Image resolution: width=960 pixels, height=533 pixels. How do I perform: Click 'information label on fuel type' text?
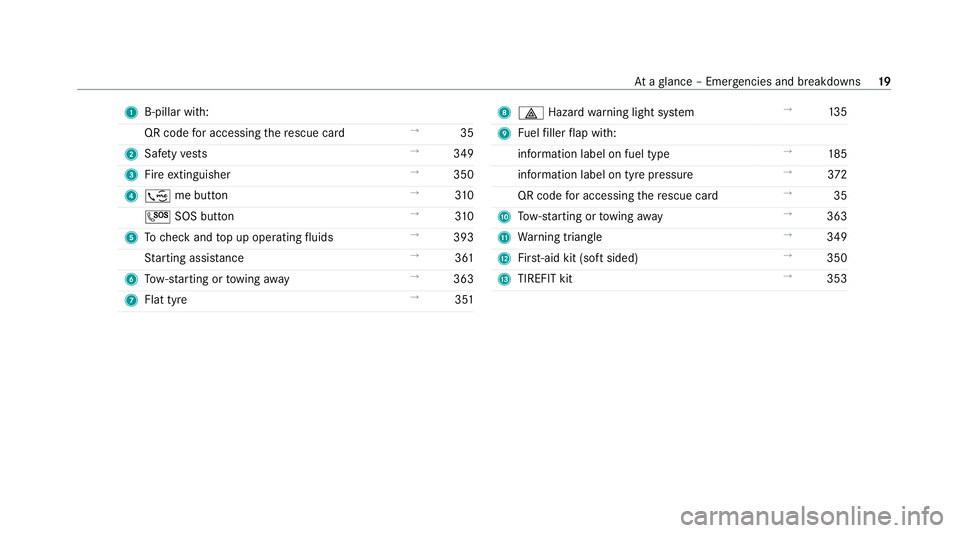click(x=593, y=154)
